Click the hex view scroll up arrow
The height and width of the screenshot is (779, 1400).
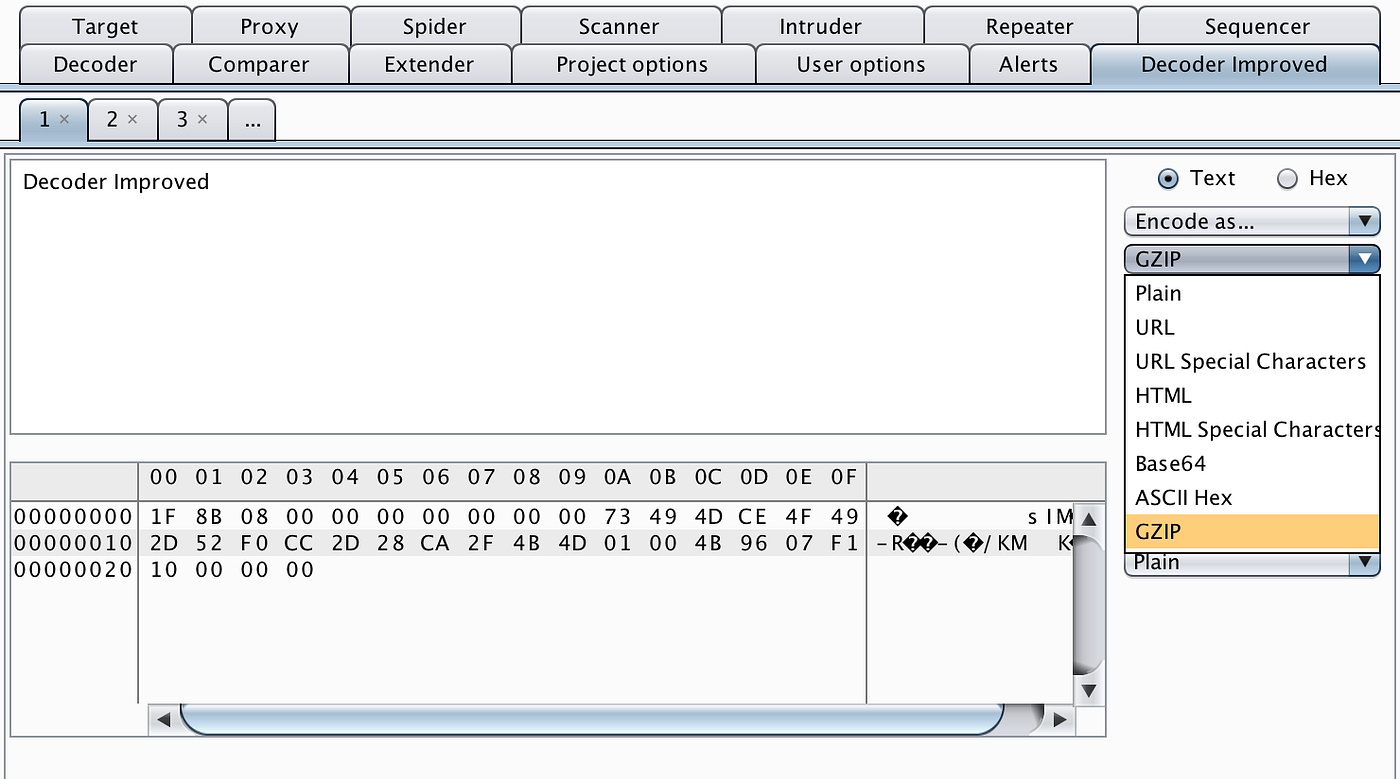pos(1089,520)
